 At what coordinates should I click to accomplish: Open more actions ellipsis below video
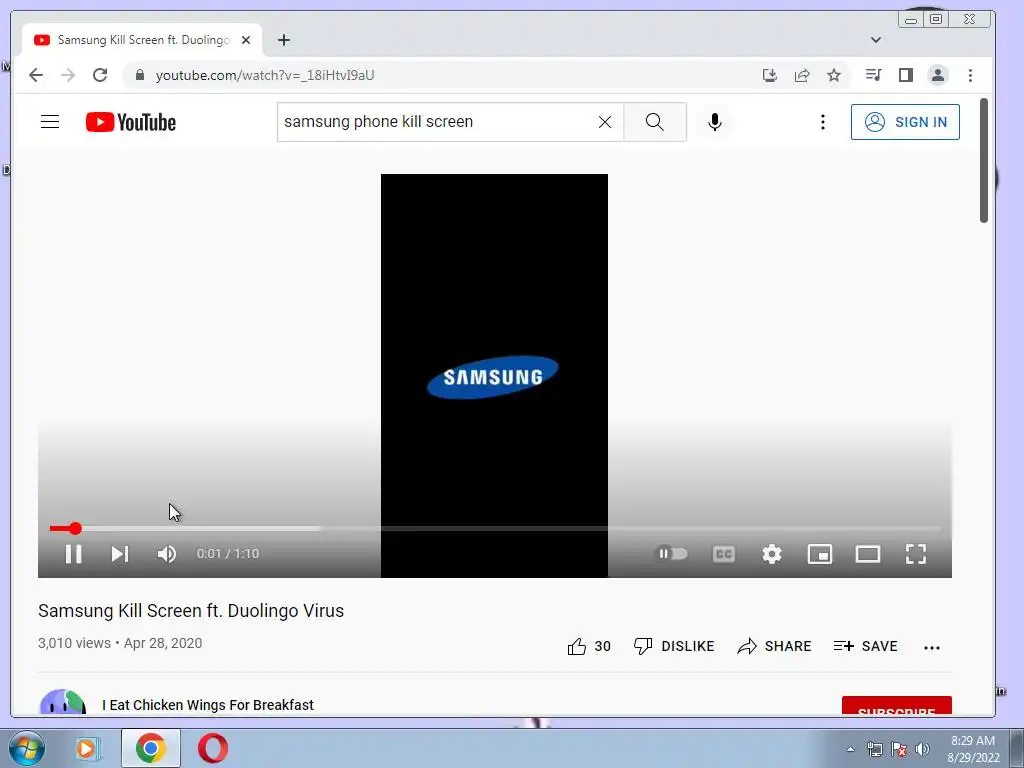pyautogui.click(x=932, y=648)
